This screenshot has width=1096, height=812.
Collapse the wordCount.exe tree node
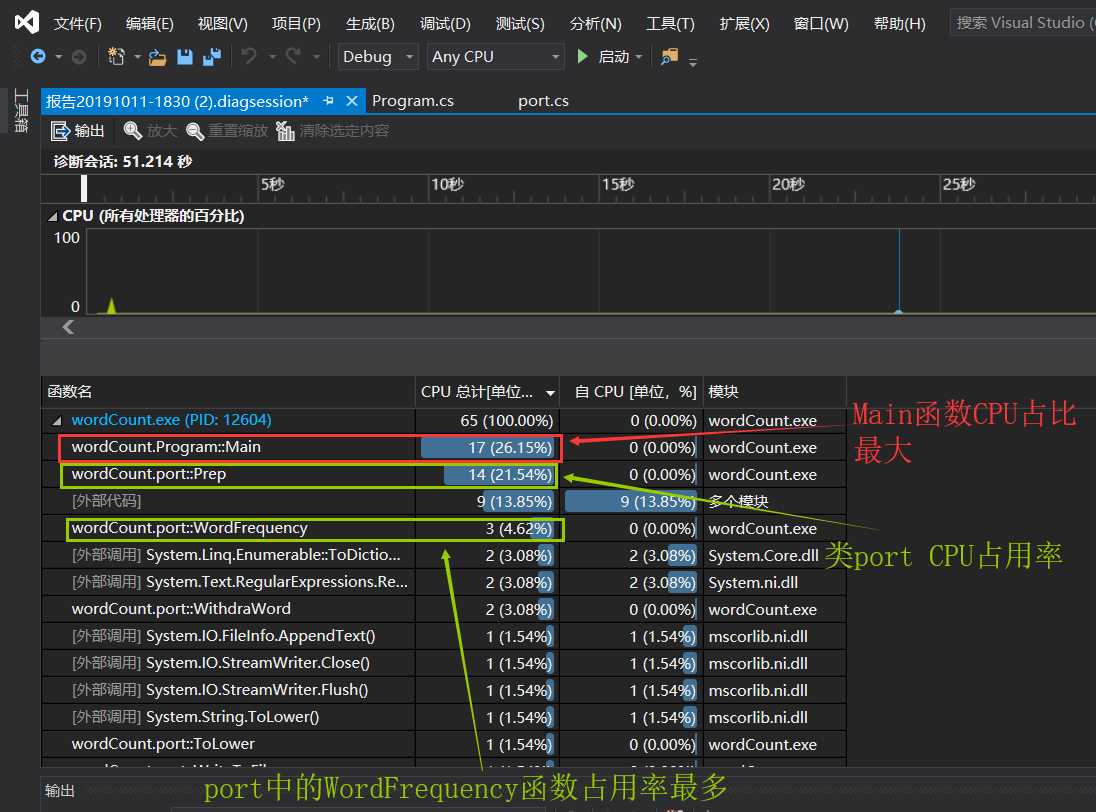click(x=57, y=421)
